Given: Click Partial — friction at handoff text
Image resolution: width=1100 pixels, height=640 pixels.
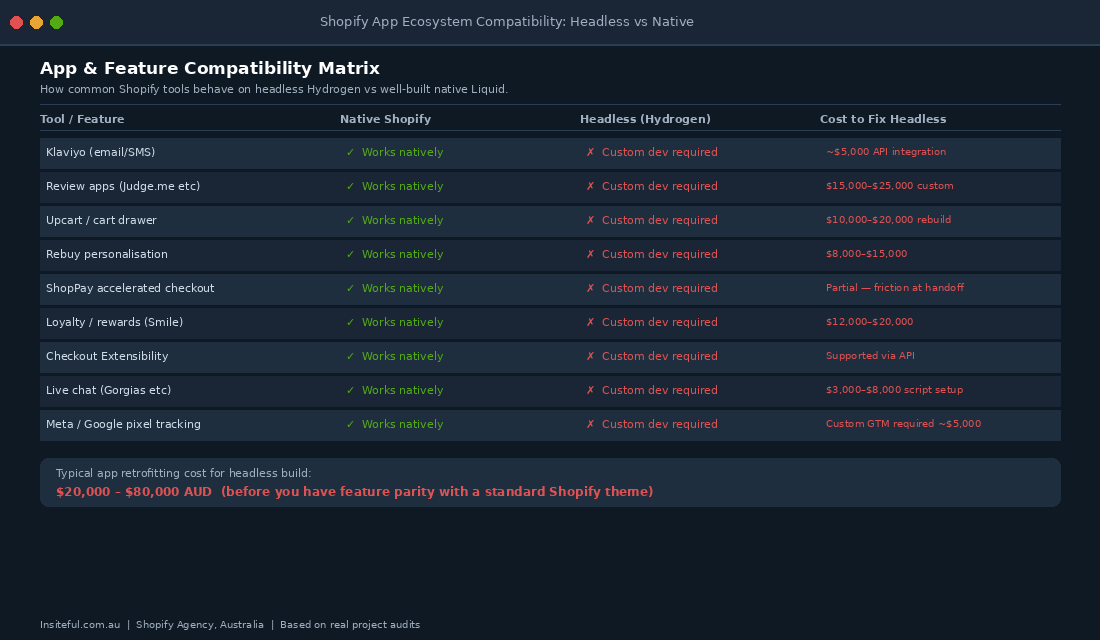Looking at the screenshot, I should 894,288.
